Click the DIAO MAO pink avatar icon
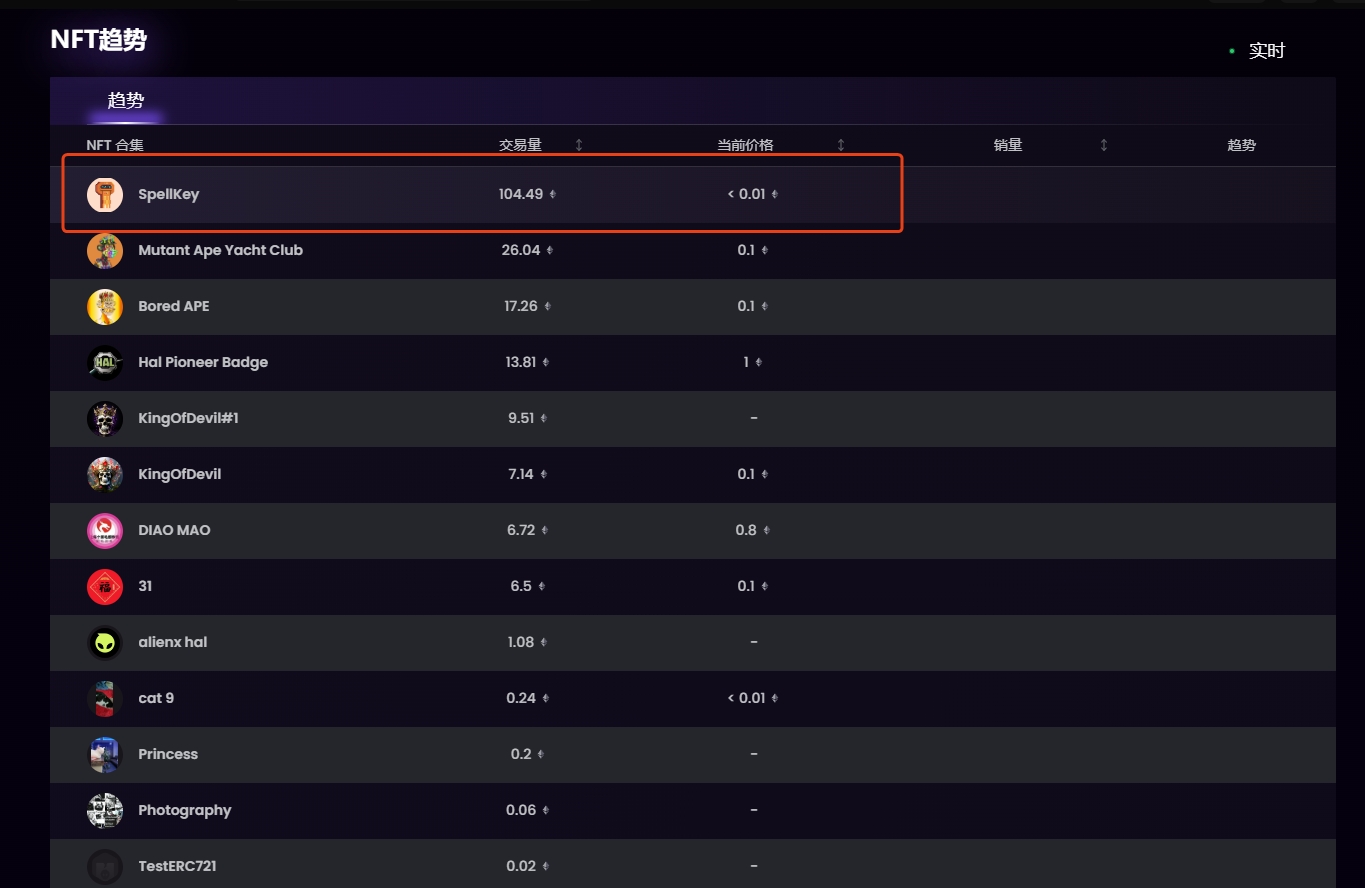 coord(105,531)
